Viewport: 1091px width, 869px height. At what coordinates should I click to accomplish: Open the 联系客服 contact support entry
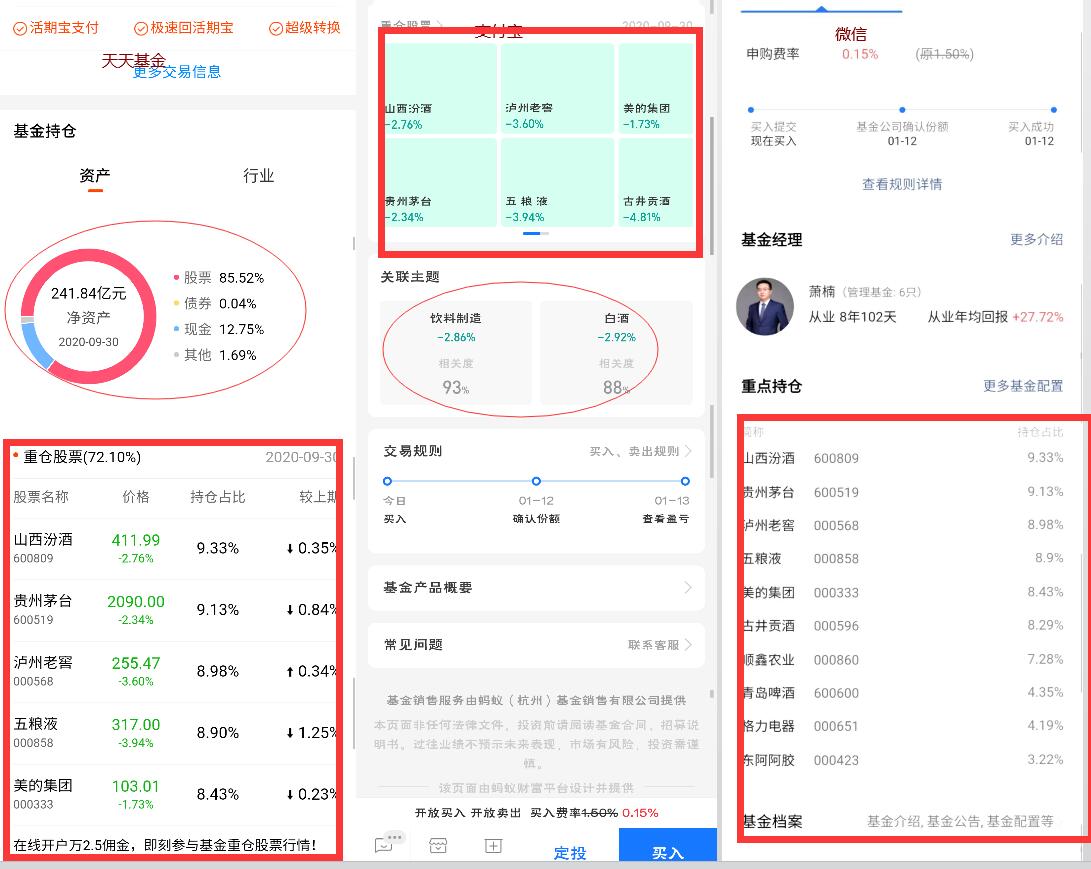pos(652,645)
